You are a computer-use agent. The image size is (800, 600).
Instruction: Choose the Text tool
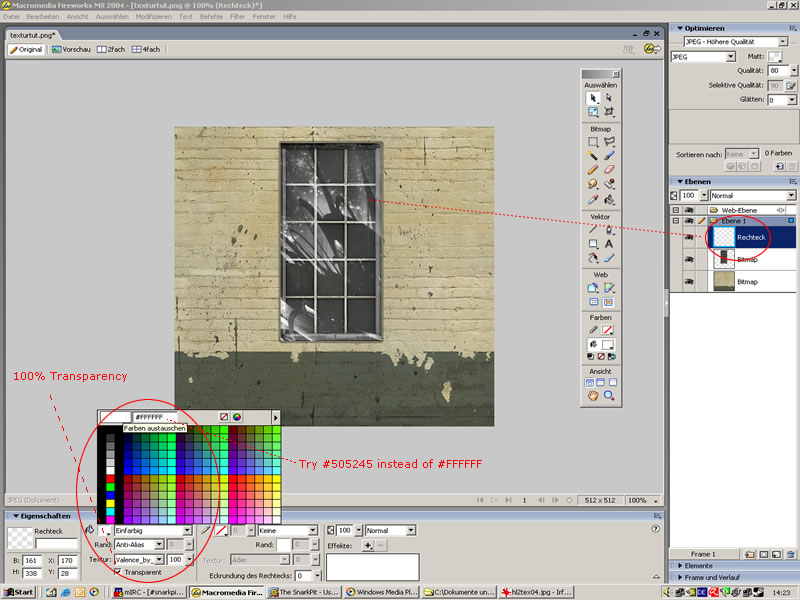(x=609, y=243)
